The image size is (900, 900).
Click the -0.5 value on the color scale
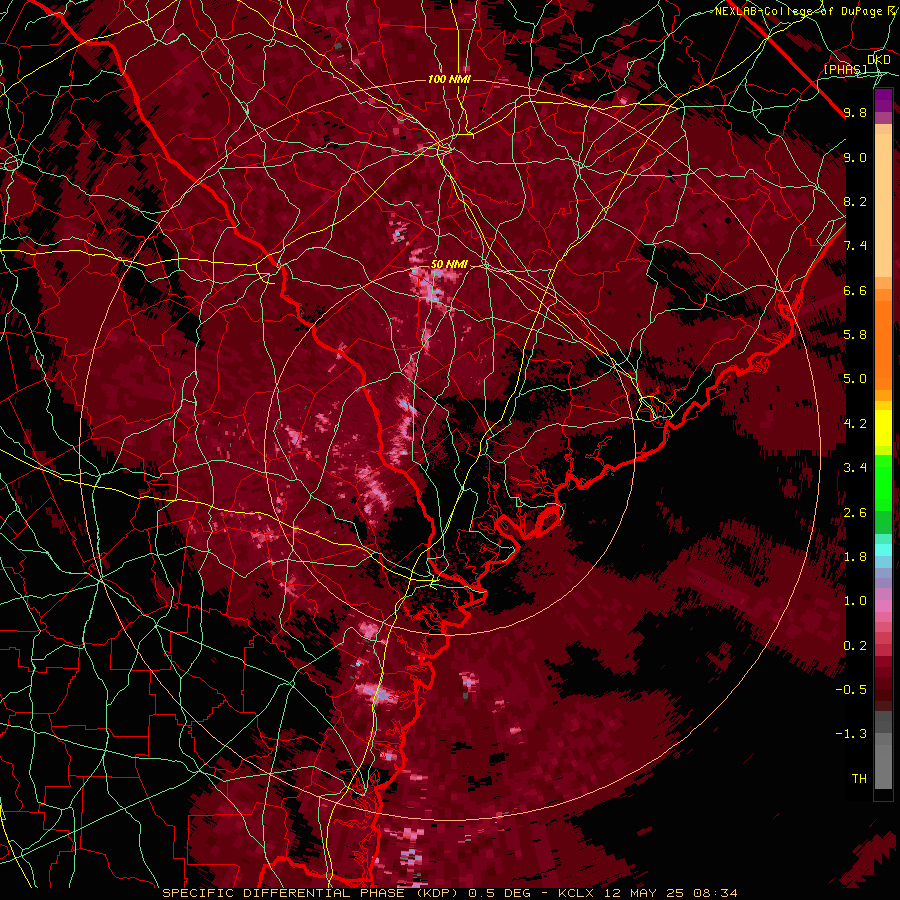point(851,689)
